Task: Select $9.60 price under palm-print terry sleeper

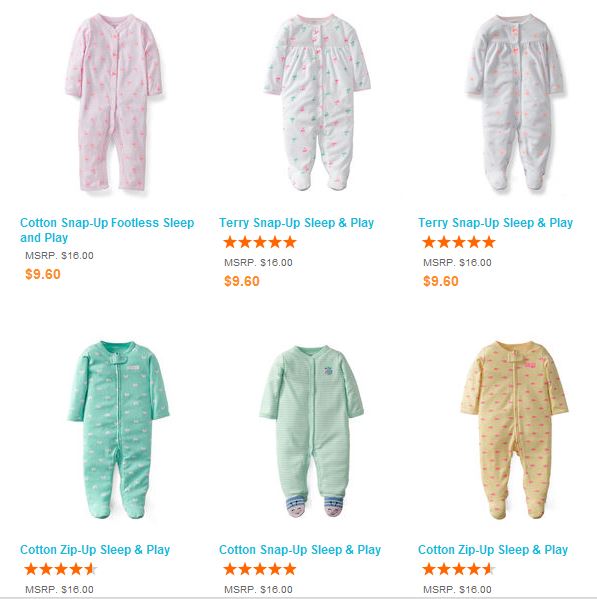Action: pyautogui.click(x=242, y=281)
